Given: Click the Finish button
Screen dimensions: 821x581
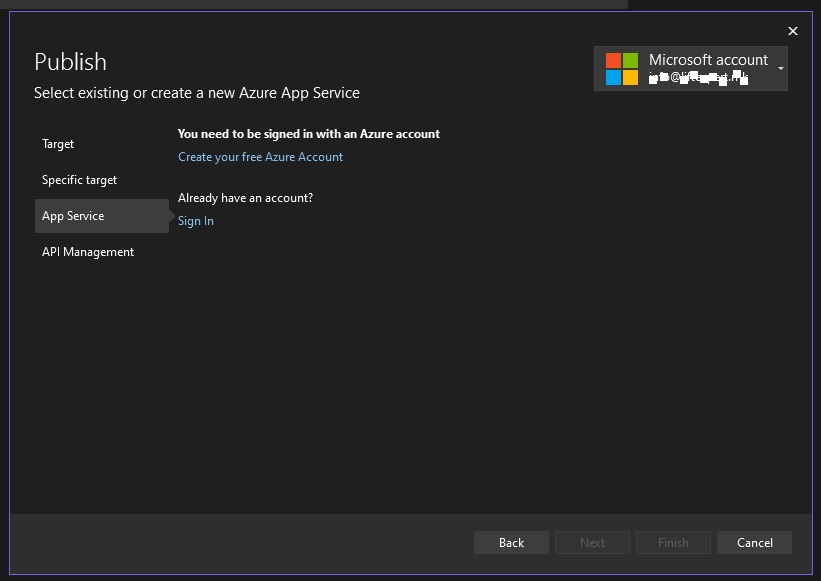Looking at the screenshot, I should point(673,543).
